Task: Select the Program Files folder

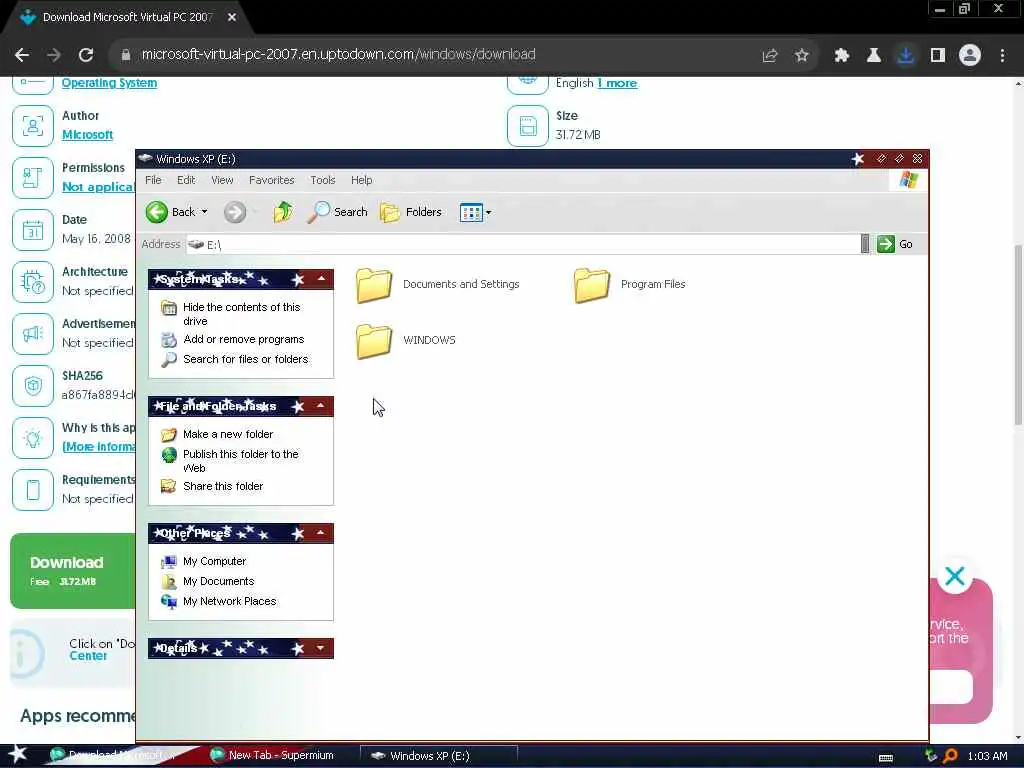Action: pos(630,285)
